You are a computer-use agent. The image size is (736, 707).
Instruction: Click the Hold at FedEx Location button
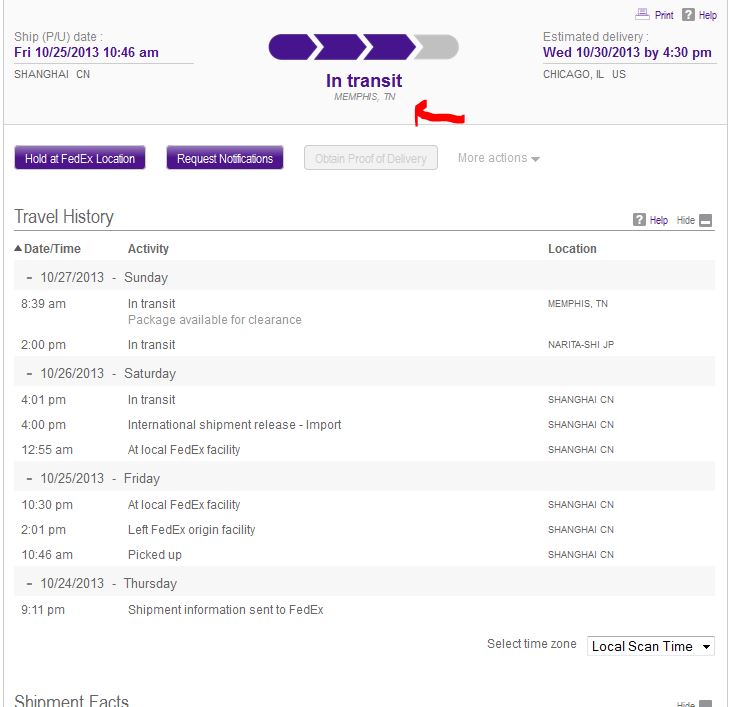[x=80, y=158]
